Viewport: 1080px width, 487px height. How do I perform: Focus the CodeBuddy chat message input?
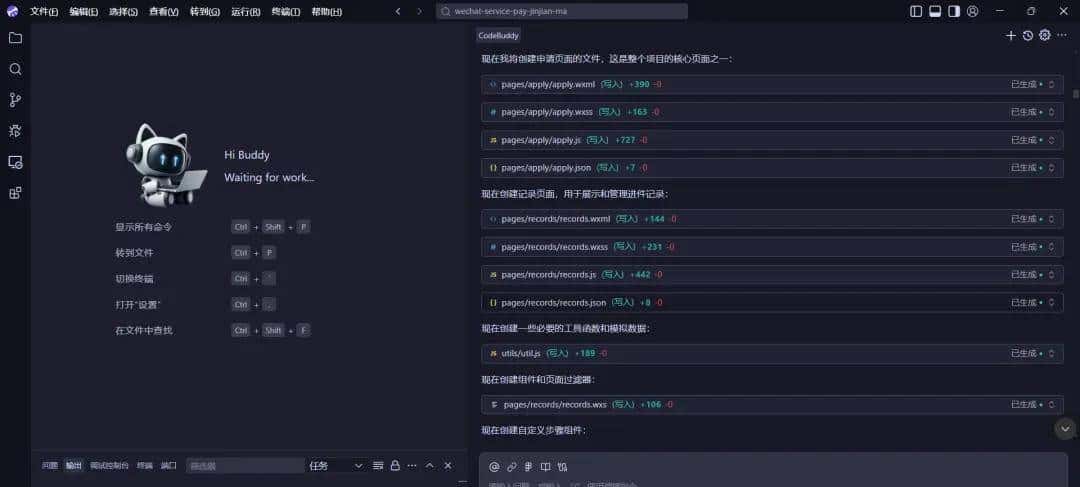point(775,483)
